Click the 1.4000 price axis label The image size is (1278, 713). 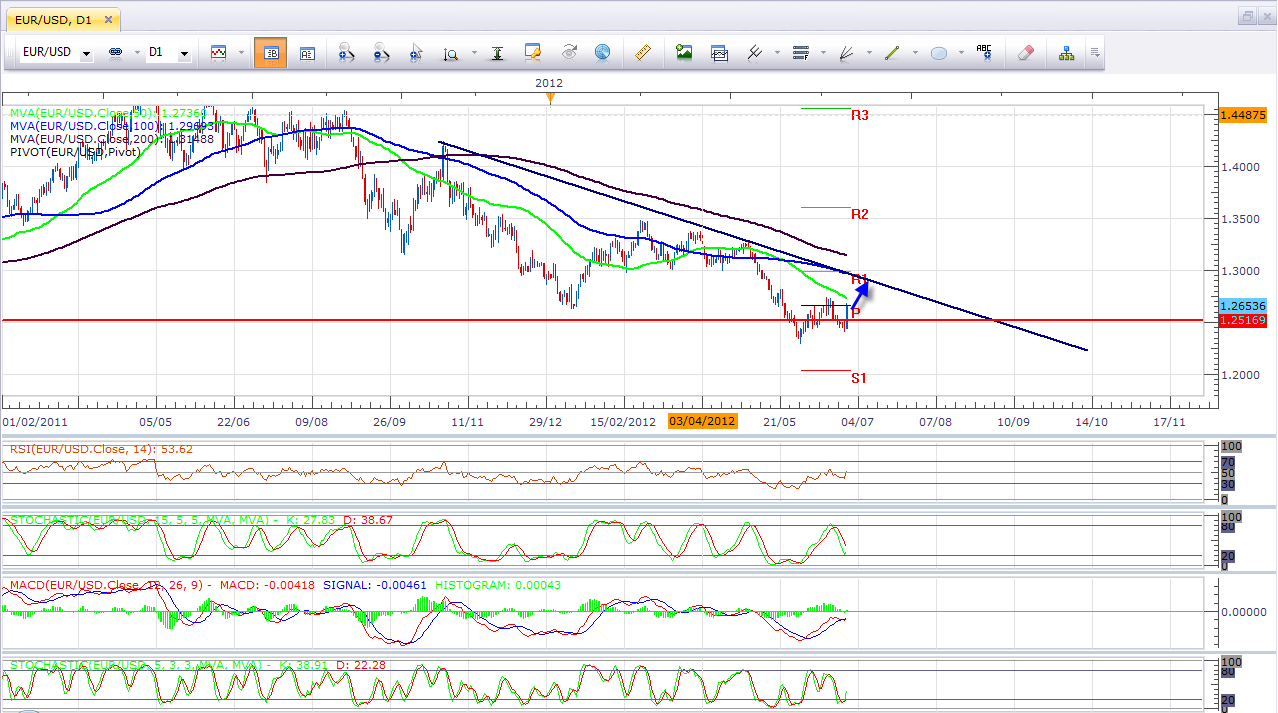1241,167
